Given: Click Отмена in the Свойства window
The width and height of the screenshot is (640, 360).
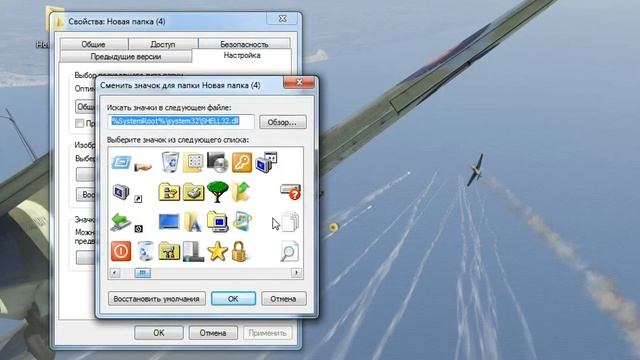Looking at the screenshot, I should pyautogui.click(x=213, y=333).
